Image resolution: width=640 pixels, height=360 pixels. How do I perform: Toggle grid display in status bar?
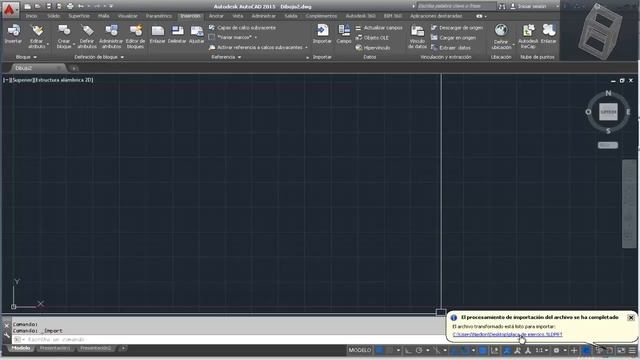[379, 350]
